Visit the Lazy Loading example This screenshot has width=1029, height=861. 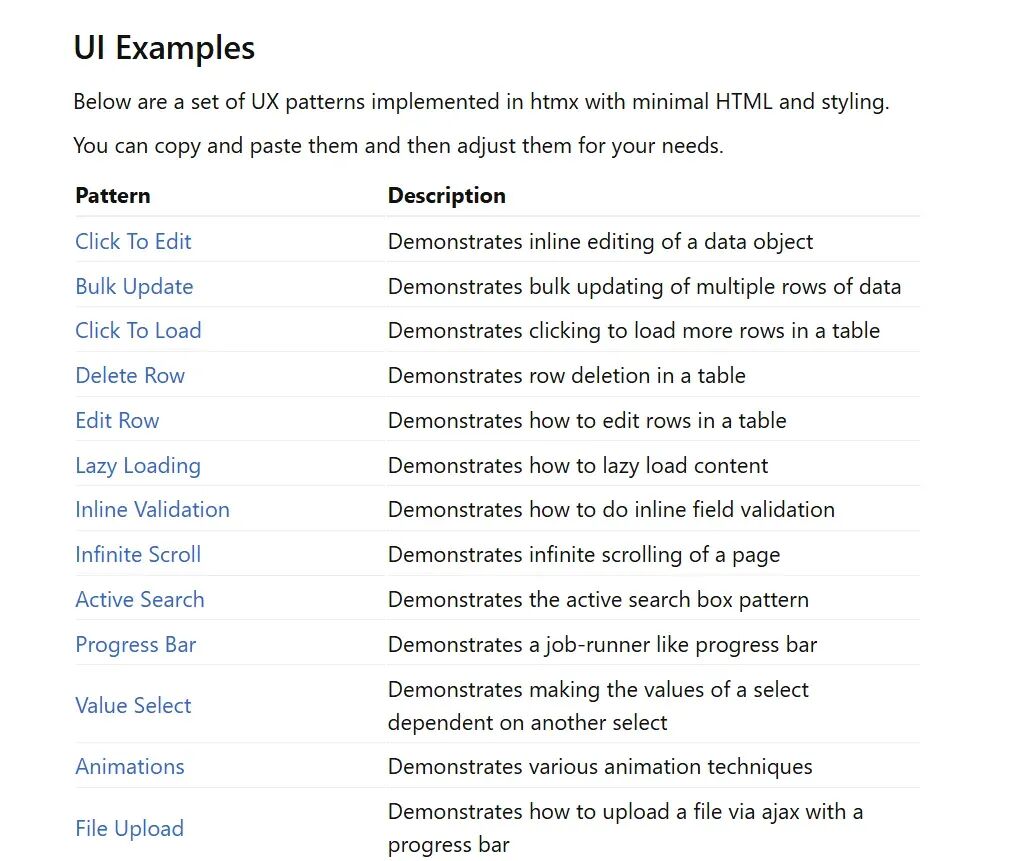click(x=138, y=466)
